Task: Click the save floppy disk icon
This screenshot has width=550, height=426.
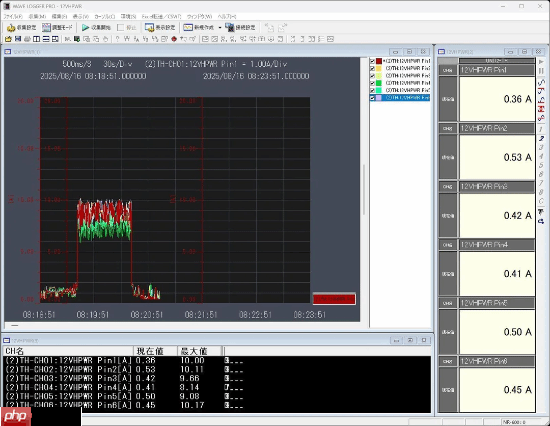Action: [18, 39]
